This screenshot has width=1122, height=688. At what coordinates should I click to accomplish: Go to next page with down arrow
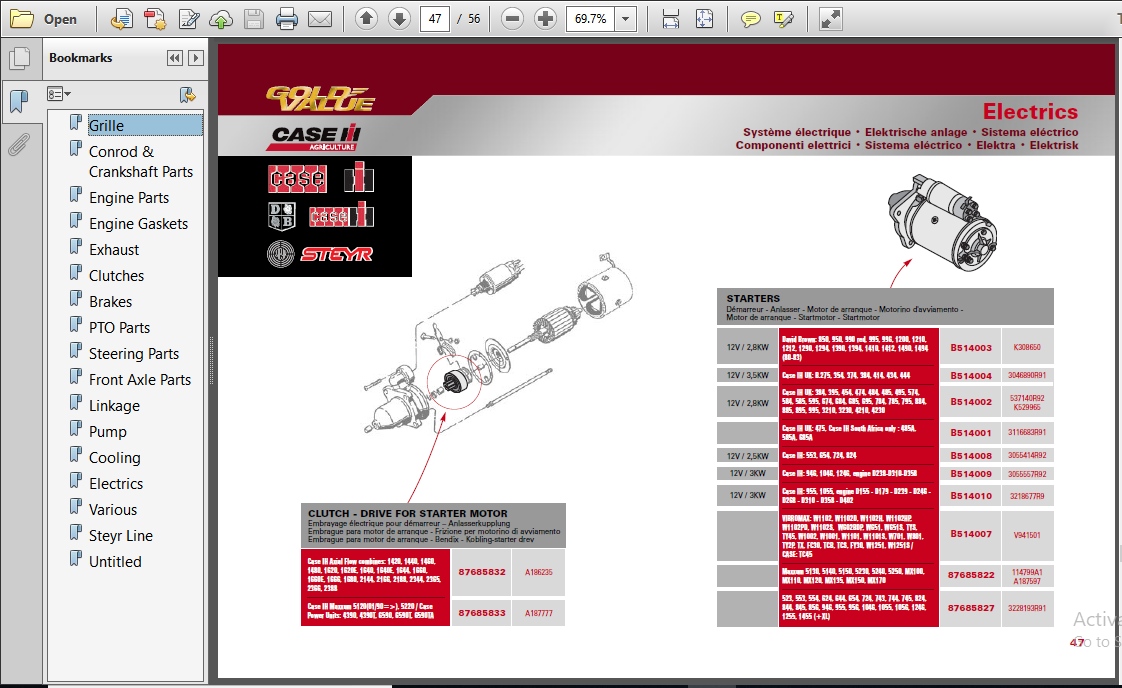tap(399, 19)
